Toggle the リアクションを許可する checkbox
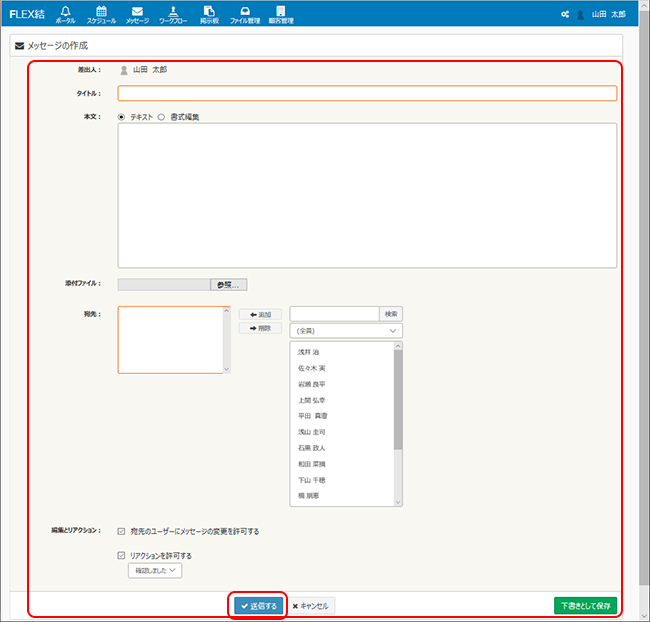Image resolution: width=650 pixels, height=622 pixels. point(121,556)
